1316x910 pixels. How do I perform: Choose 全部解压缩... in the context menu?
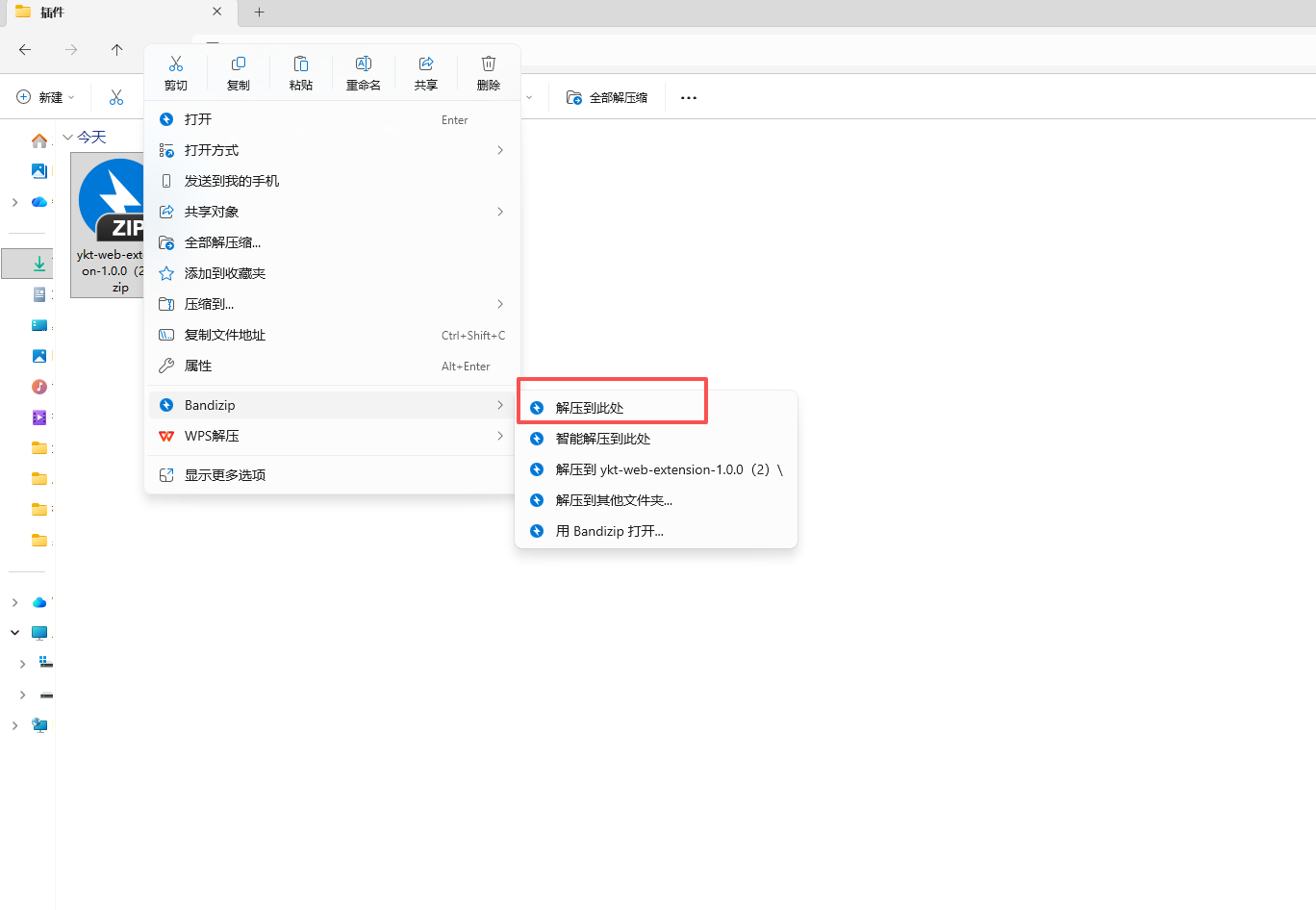tap(332, 242)
